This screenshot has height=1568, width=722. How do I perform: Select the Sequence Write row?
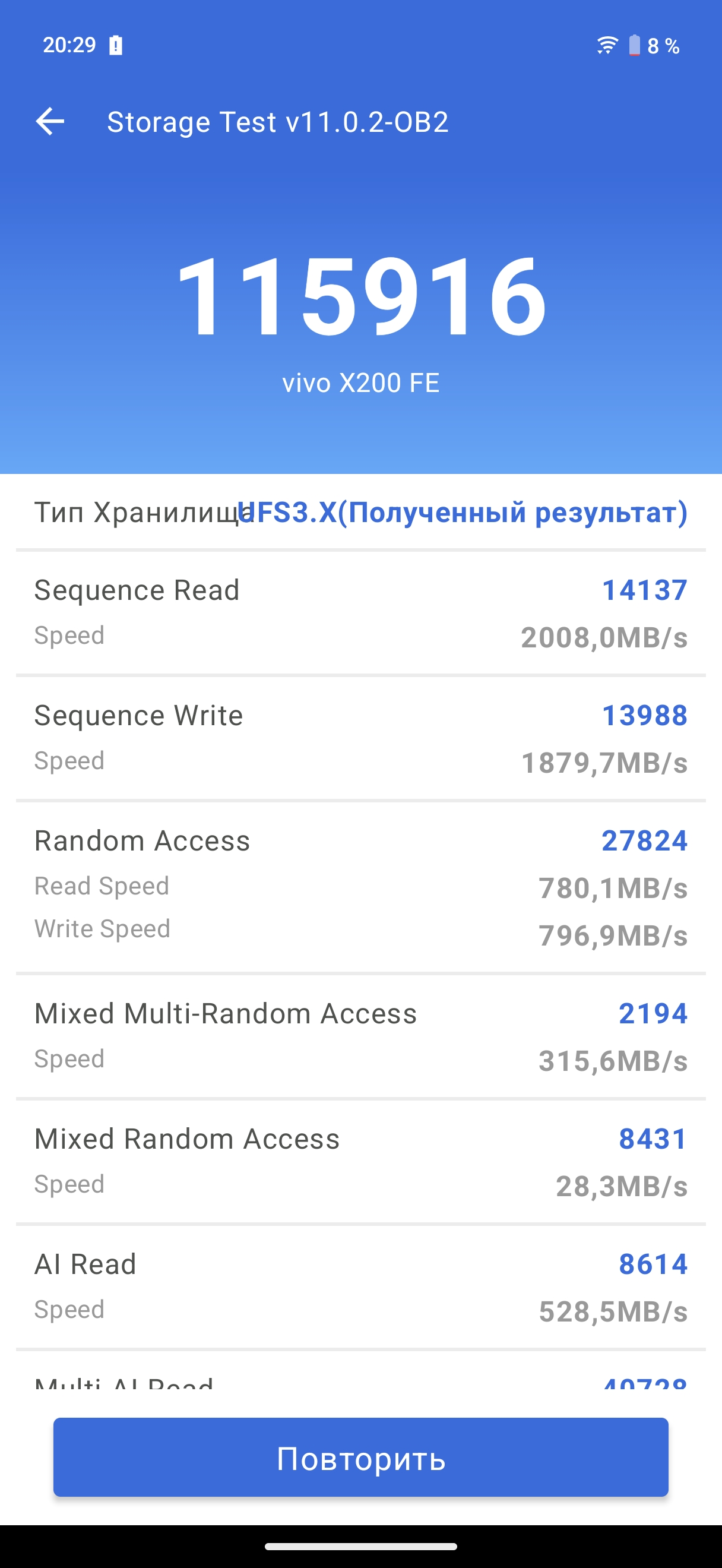point(360,738)
